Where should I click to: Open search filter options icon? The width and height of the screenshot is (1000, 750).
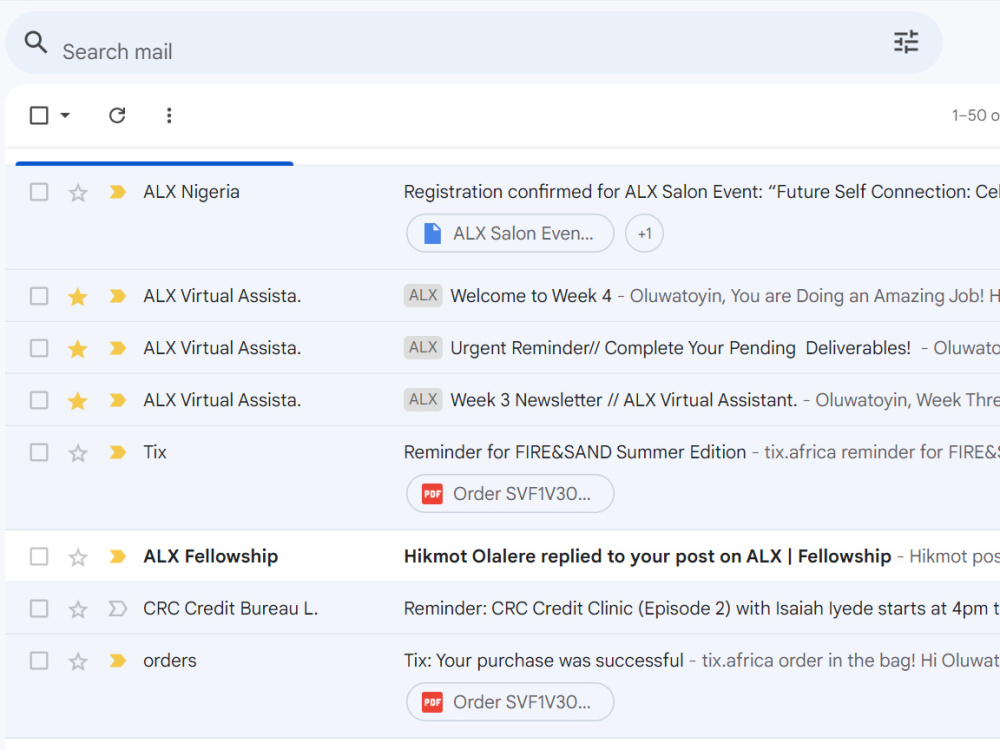pyautogui.click(x=906, y=42)
